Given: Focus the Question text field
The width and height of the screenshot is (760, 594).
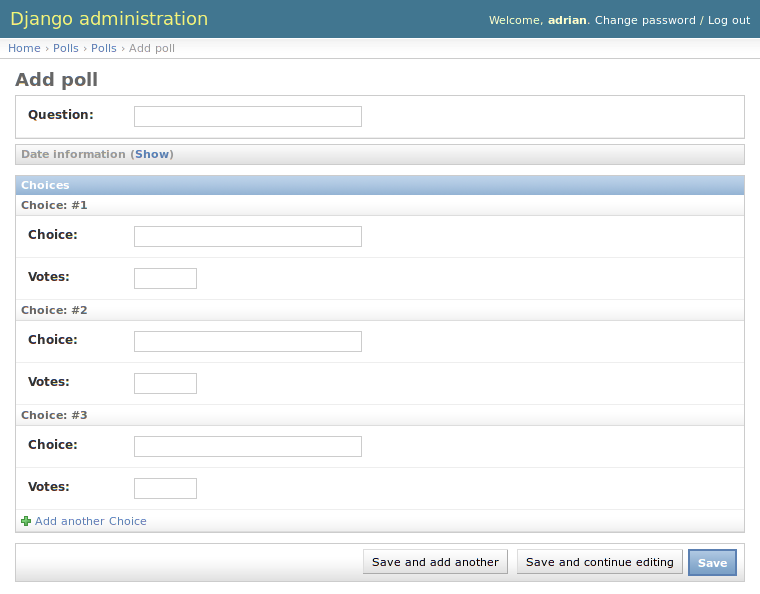Looking at the screenshot, I should click(247, 116).
